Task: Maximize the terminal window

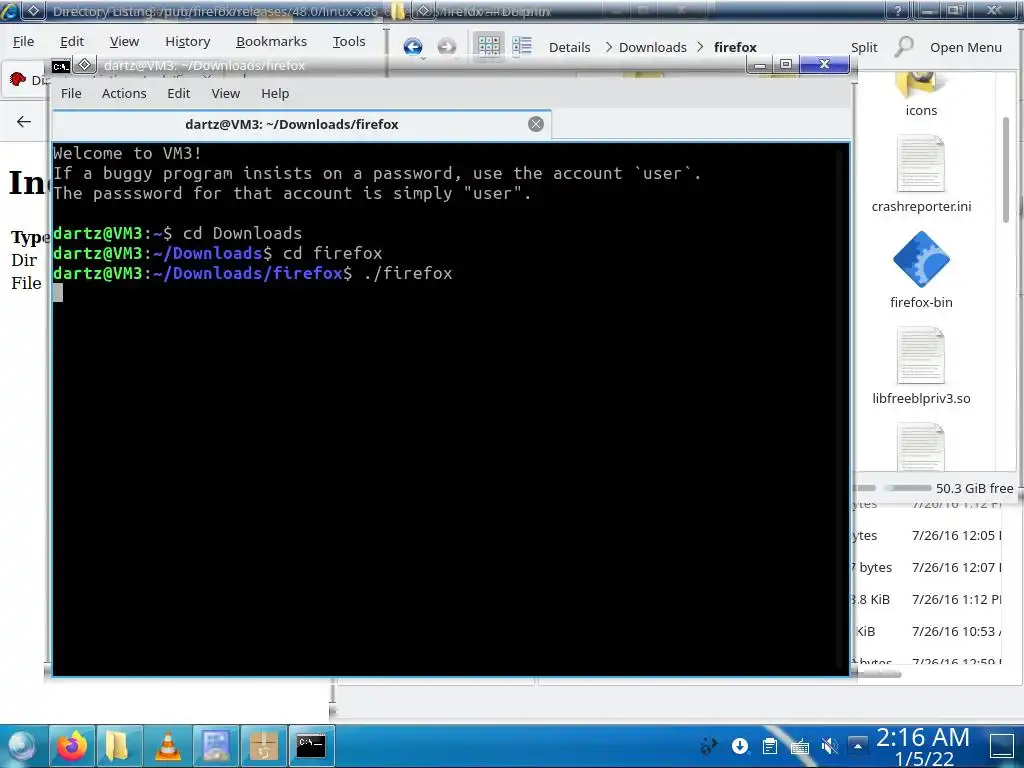Action: 786,64
